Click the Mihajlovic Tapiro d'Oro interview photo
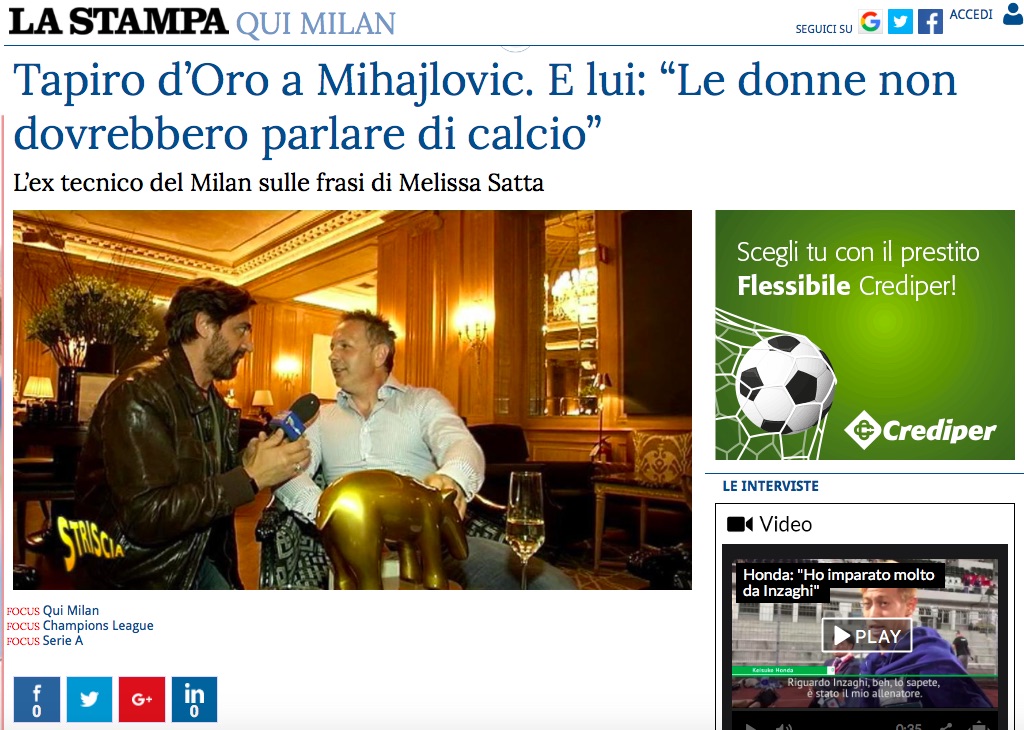 [352, 400]
